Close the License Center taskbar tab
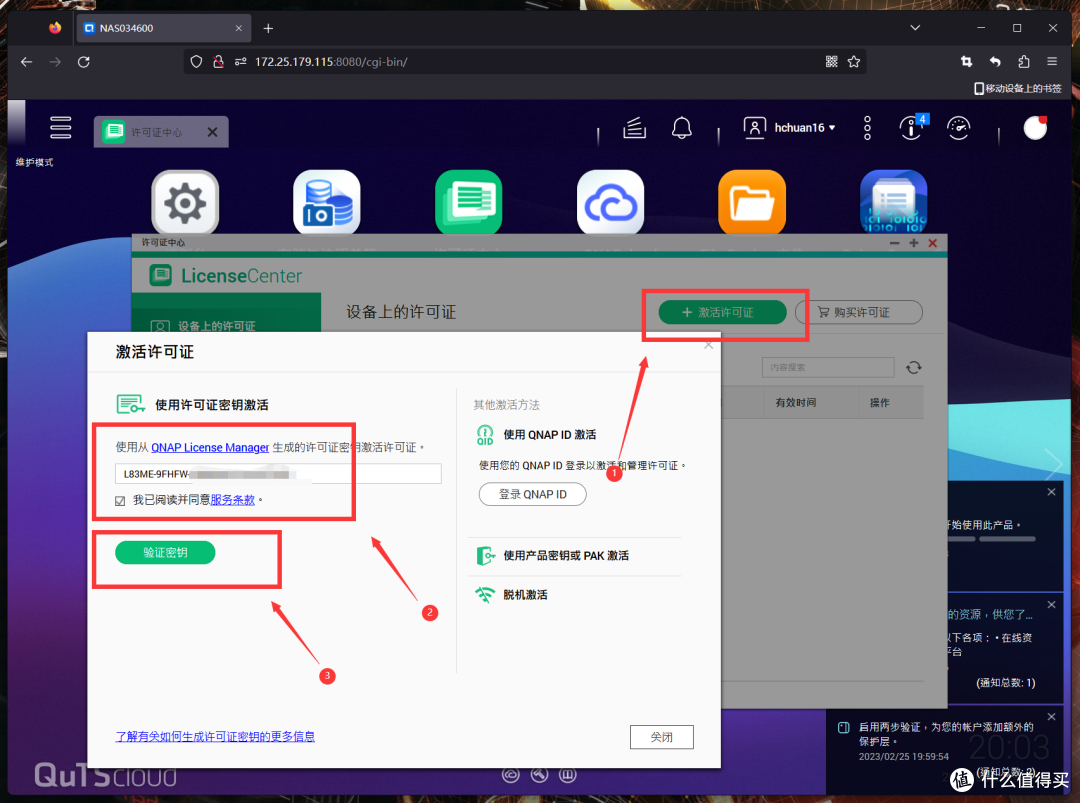 (213, 132)
